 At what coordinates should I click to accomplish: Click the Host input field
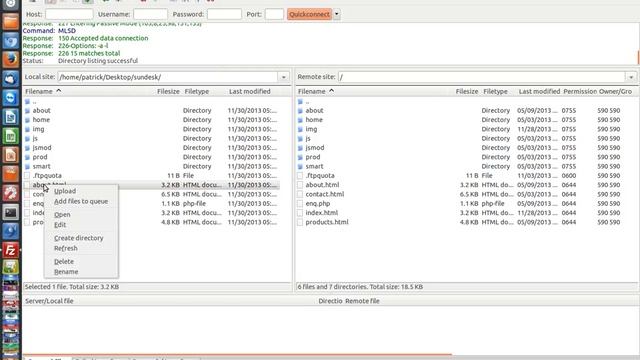click(69, 14)
